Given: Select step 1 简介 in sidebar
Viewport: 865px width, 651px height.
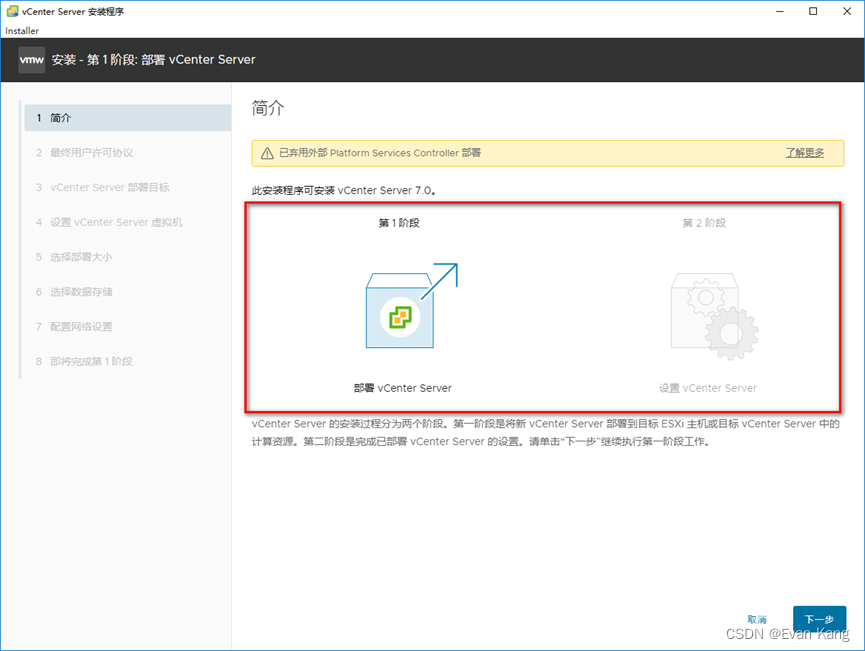Looking at the screenshot, I should point(127,118).
